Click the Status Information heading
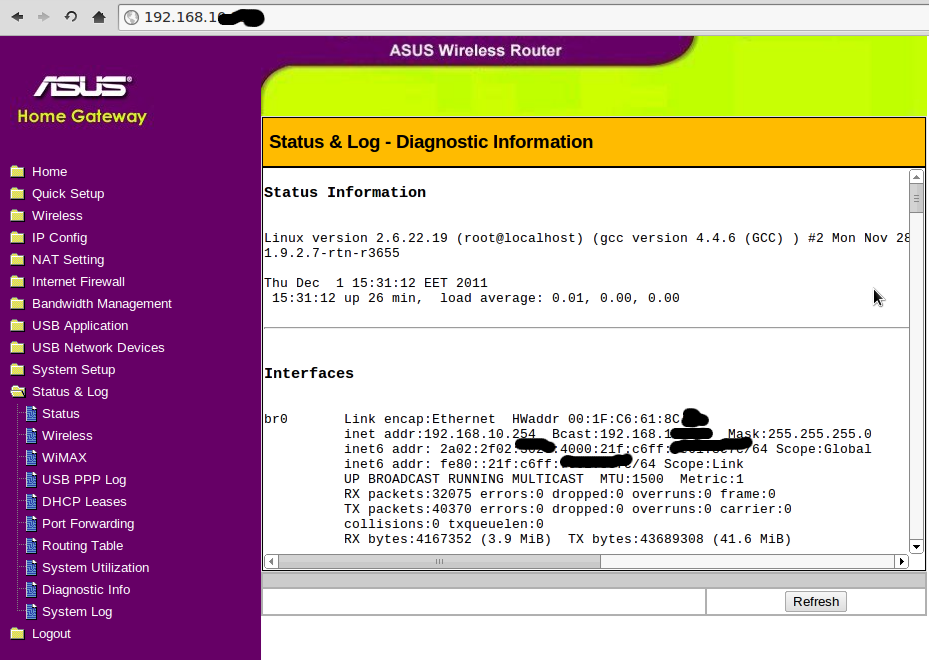Viewport: 929px width, 660px height. [345, 193]
